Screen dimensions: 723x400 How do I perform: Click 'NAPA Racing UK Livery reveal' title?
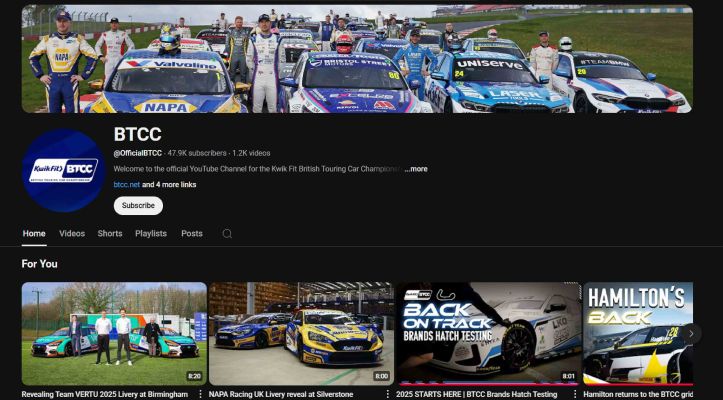click(283, 394)
